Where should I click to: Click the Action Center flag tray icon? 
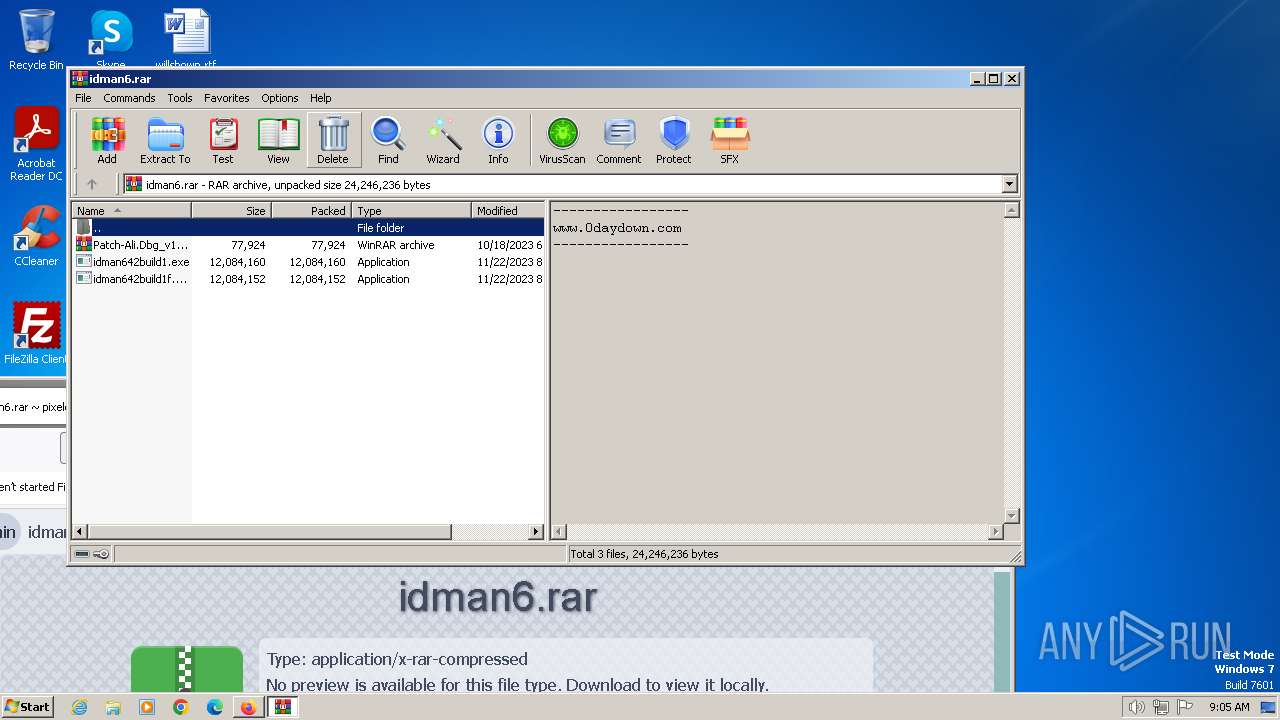(1185, 707)
